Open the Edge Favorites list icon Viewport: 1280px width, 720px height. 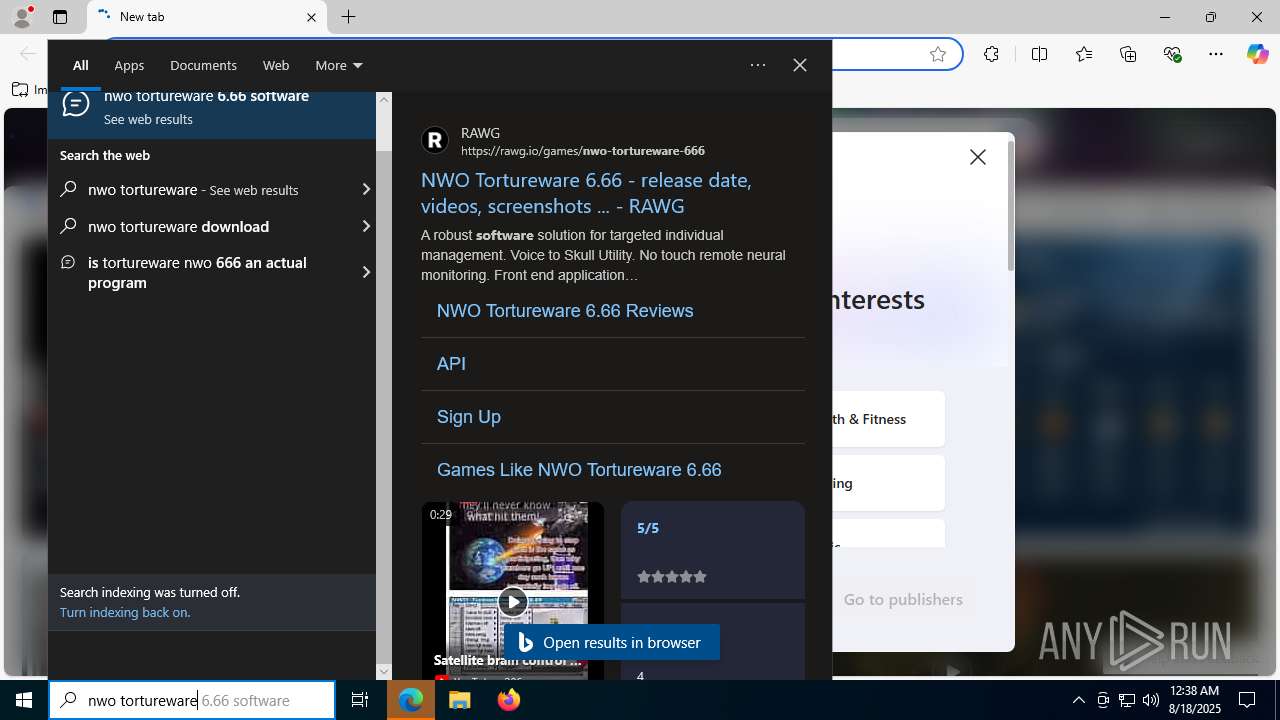tap(1084, 54)
